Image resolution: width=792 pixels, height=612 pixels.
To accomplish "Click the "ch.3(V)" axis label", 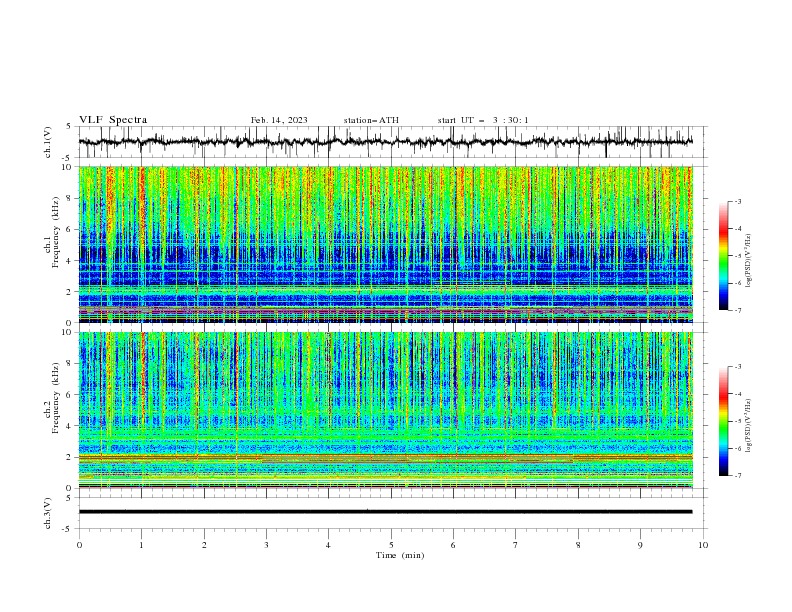I will (48, 513).
